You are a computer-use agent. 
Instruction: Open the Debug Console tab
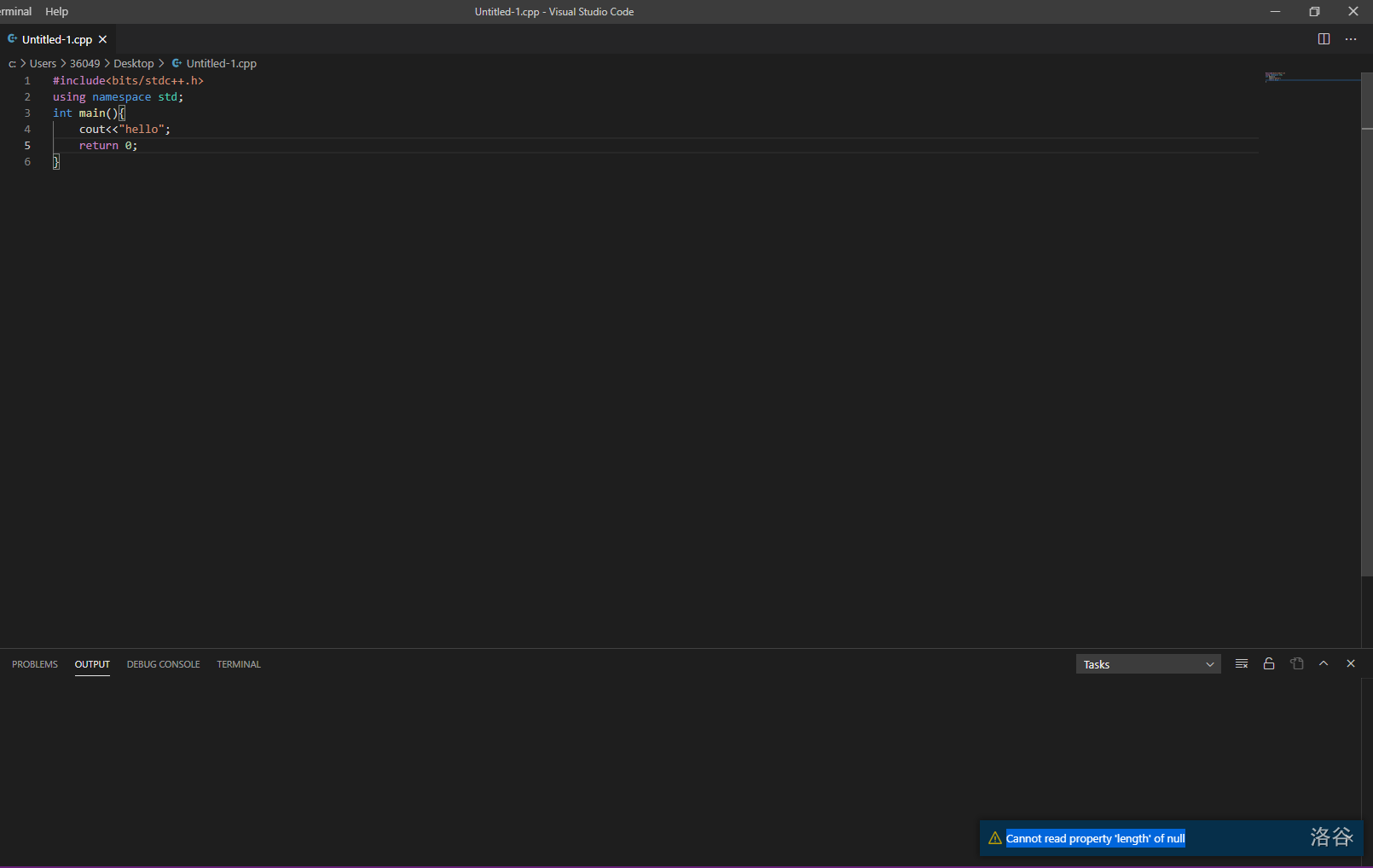163,664
